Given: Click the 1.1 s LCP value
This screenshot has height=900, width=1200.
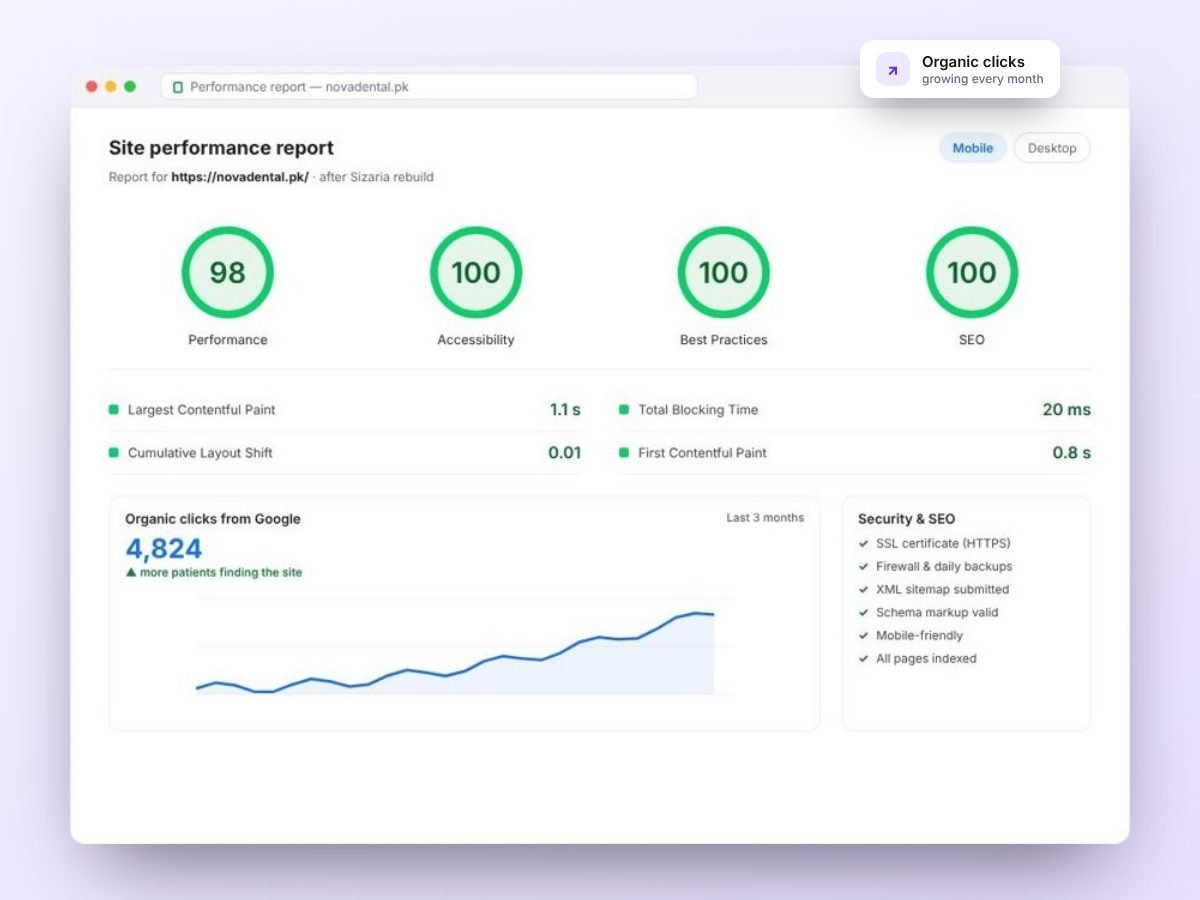Looking at the screenshot, I should pyautogui.click(x=565, y=409).
